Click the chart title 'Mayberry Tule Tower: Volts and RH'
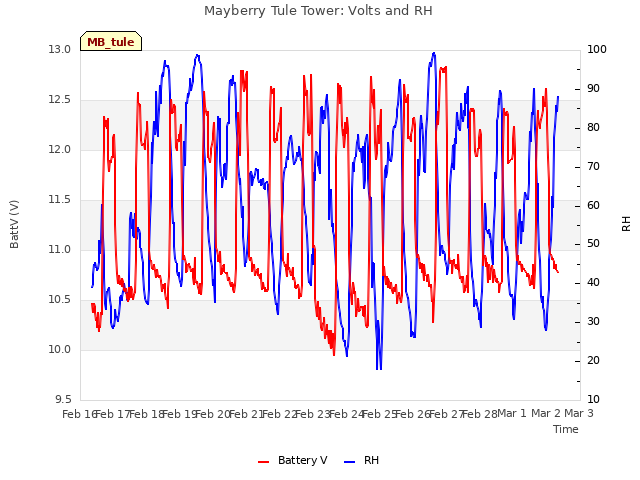The height and width of the screenshot is (480, 640). click(x=318, y=11)
